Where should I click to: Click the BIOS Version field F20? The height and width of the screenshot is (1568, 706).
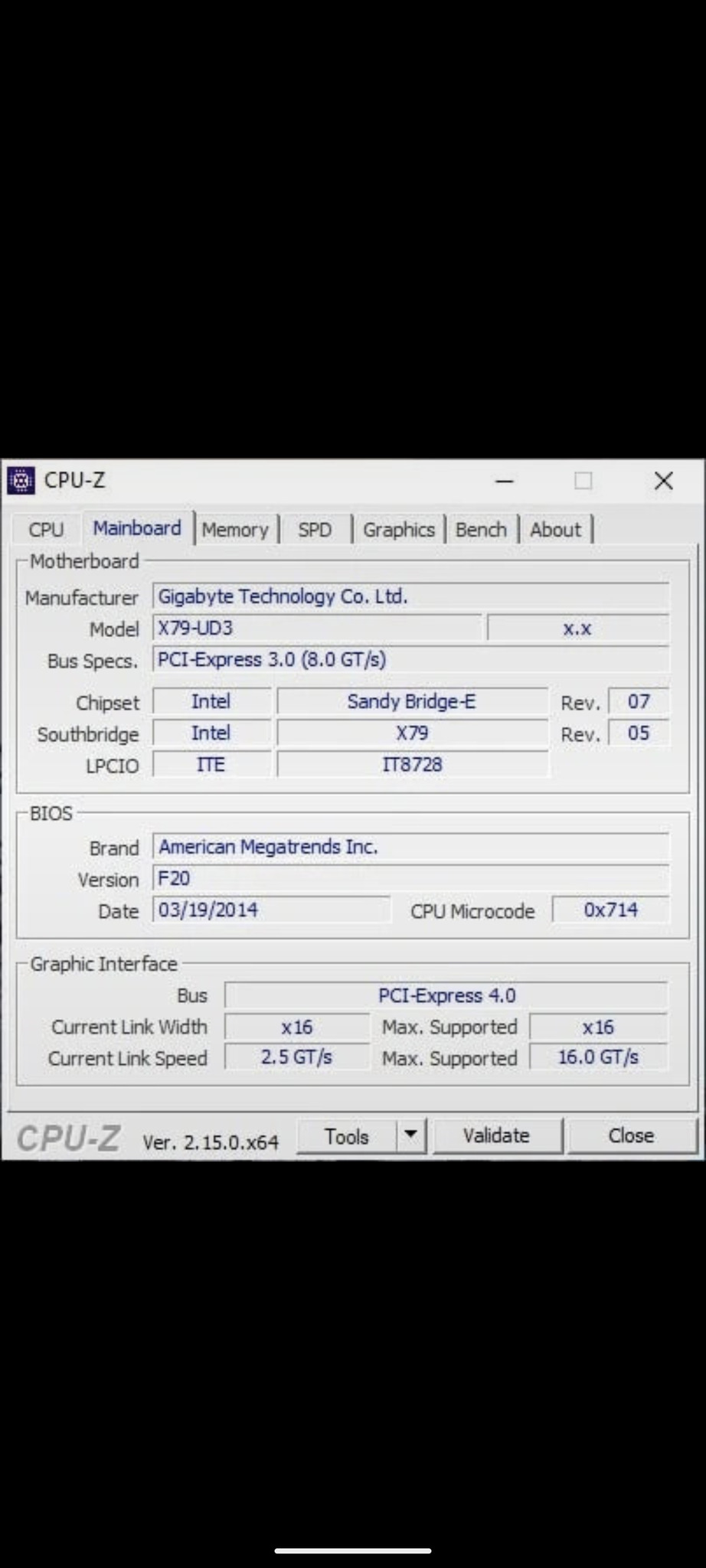click(x=410, y=878)
